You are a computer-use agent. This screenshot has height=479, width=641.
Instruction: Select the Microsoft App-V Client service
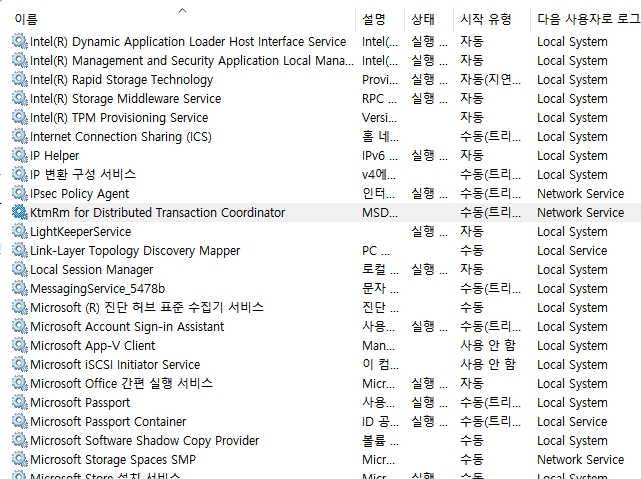pos(92,346)
